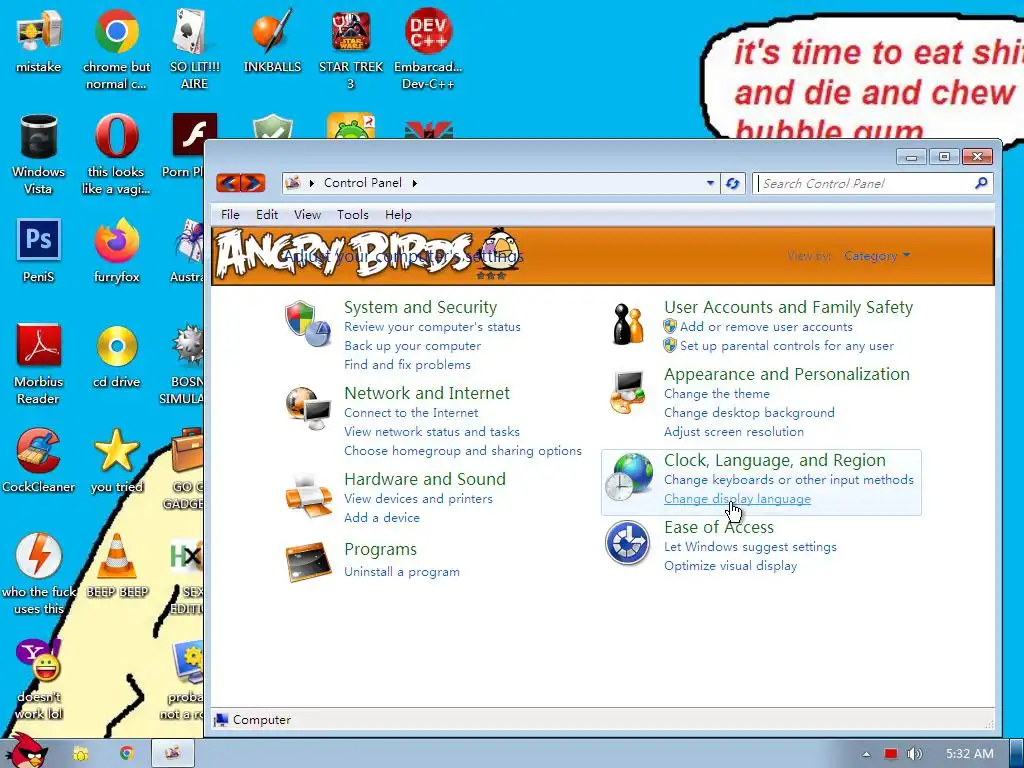Open the User Accounts chess pieces icon
Screen dimensions: 1024x768
(628, 324)
